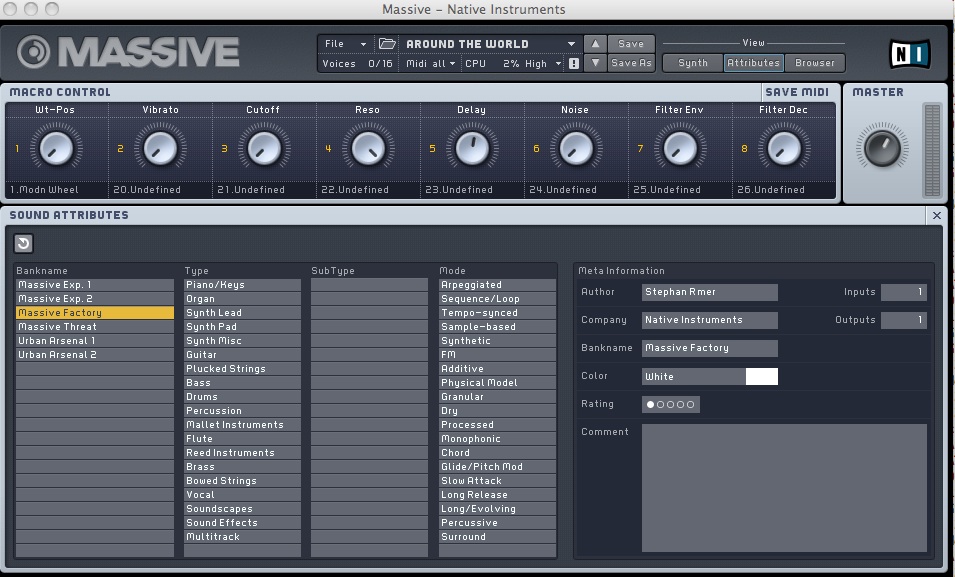Click the Save As button
The height and width of the screenshot is (577, 955).
(x=630, y=63)
